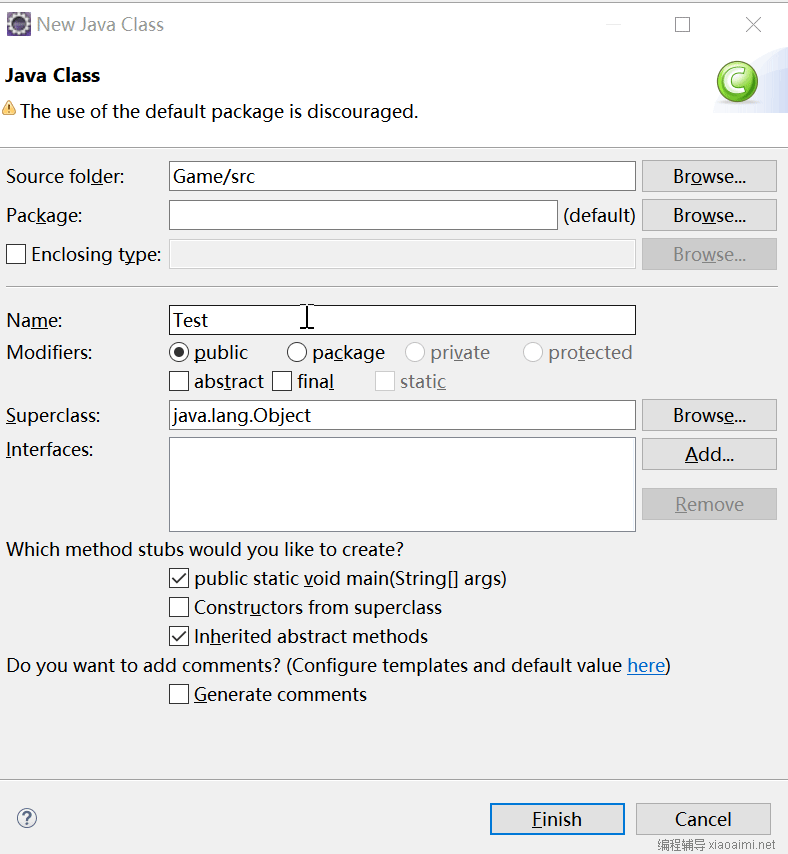This screenshot has height=854, width=788.
Task: Check the final modifier checkbox
Action: coord(282,381)
